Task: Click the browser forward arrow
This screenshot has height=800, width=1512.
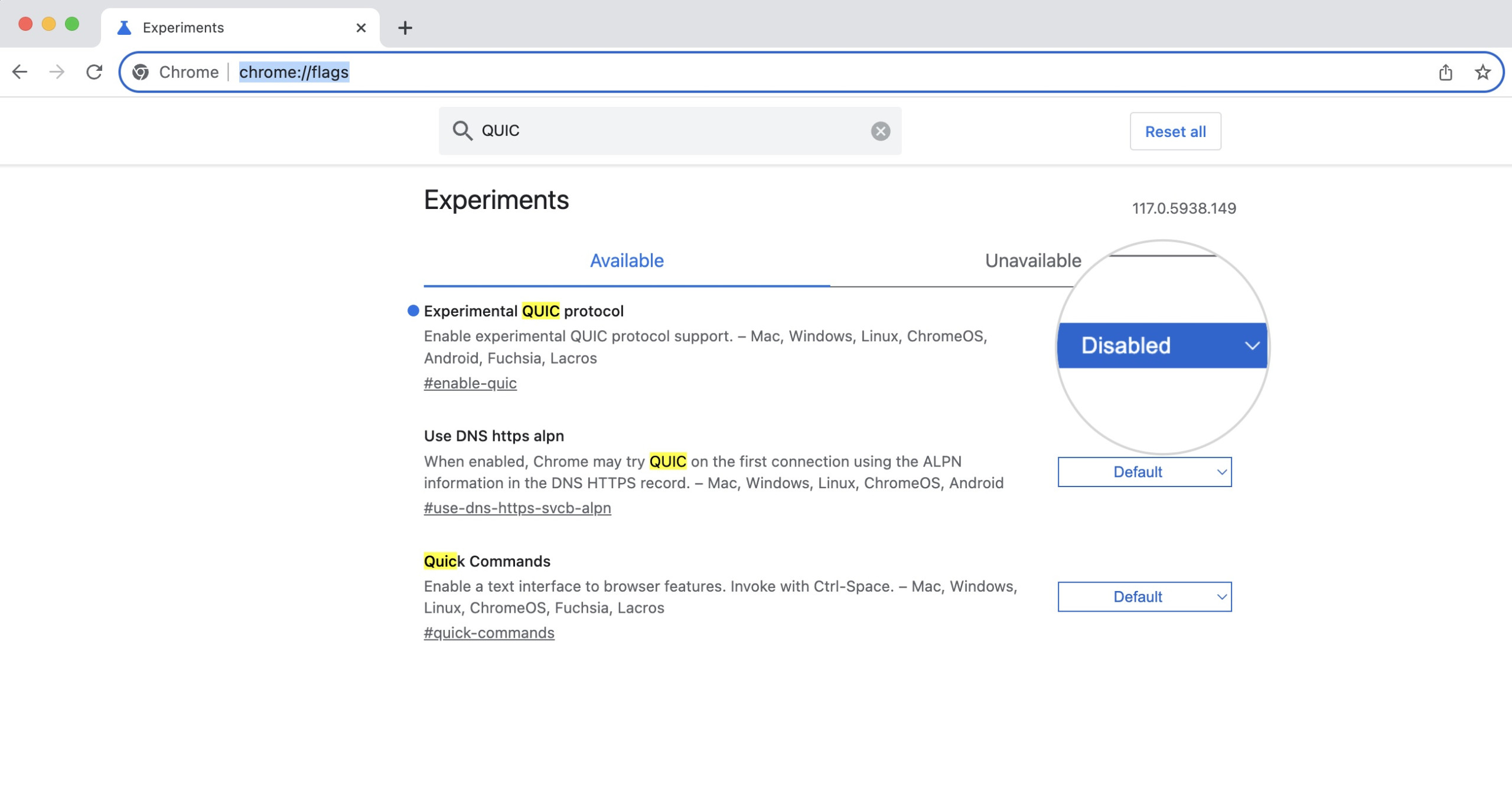Action: [57, 72]
